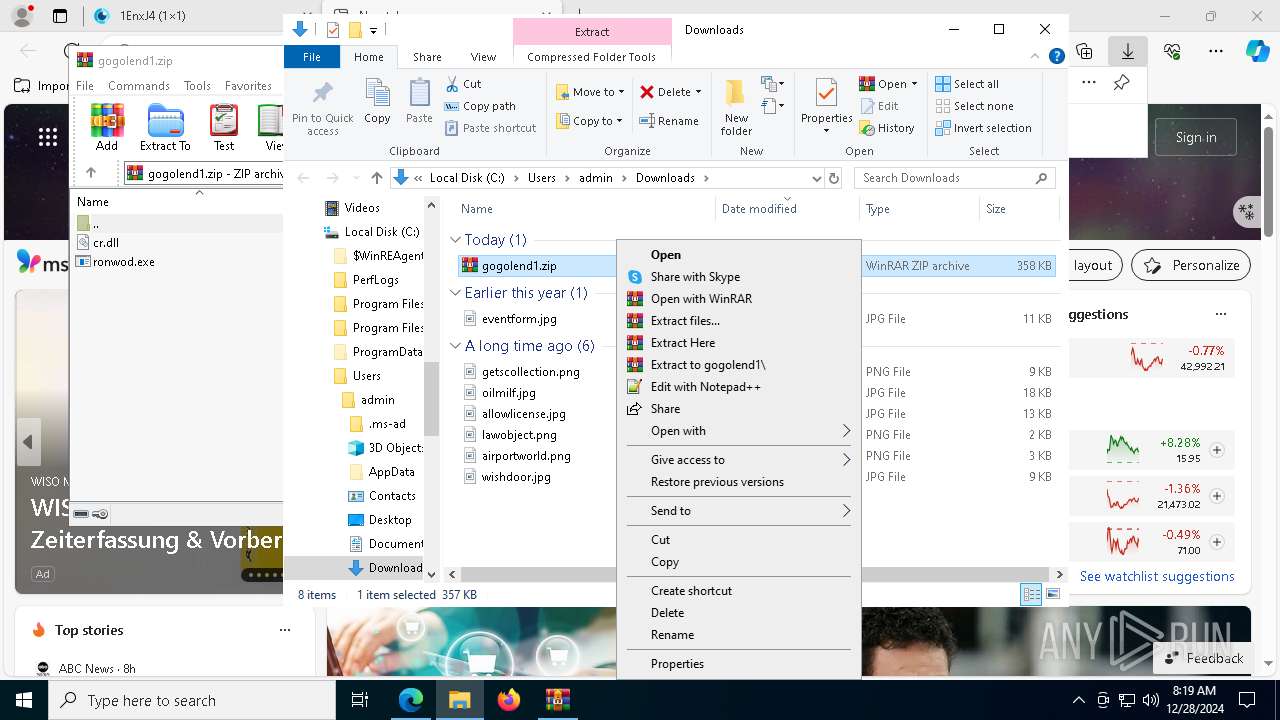This screenshot has height=720, width=1280.
Task: Select Properties in context menu
Action: coord(738,664)
